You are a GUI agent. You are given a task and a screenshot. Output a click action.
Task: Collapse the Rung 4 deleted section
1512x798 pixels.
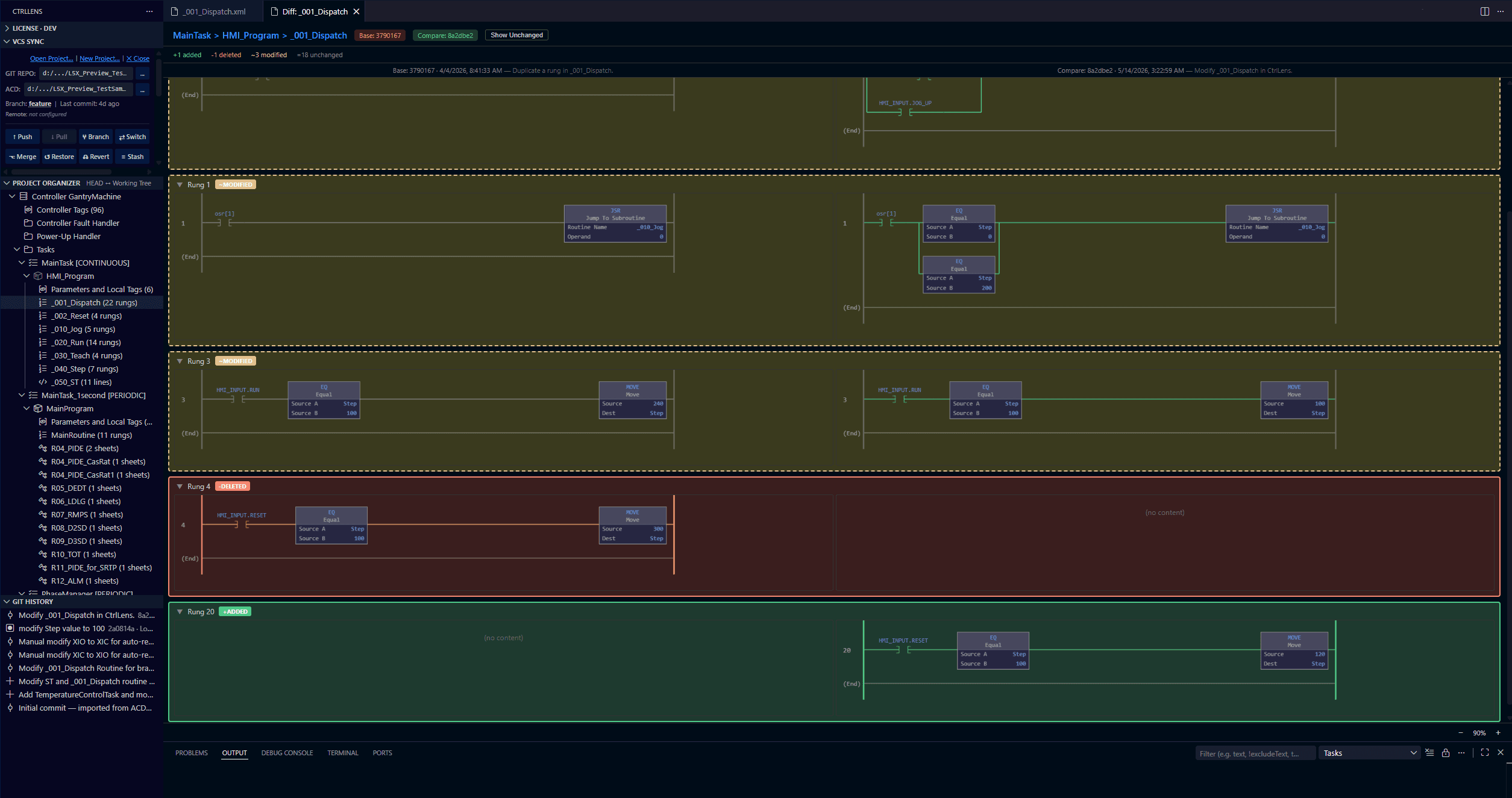tap(180, 486)
